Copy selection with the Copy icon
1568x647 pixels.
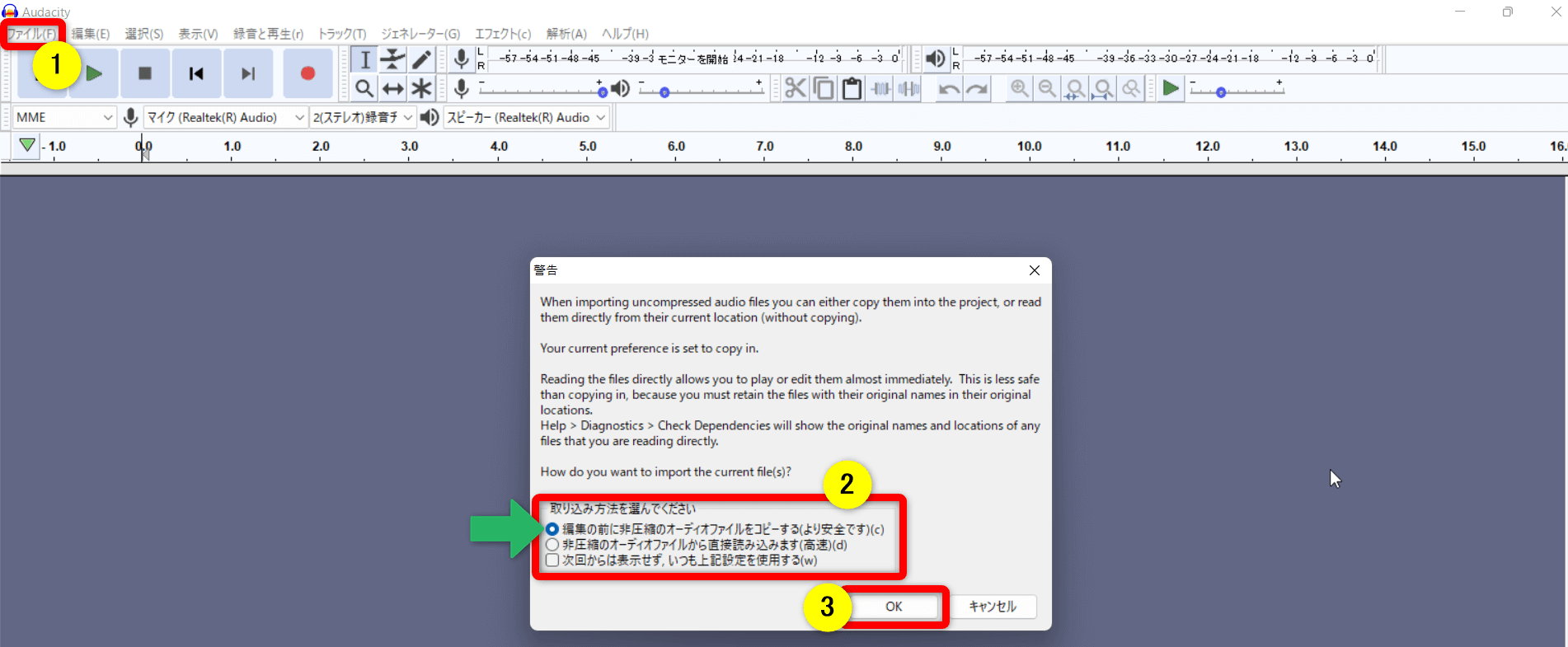click(x=824, y=88)
